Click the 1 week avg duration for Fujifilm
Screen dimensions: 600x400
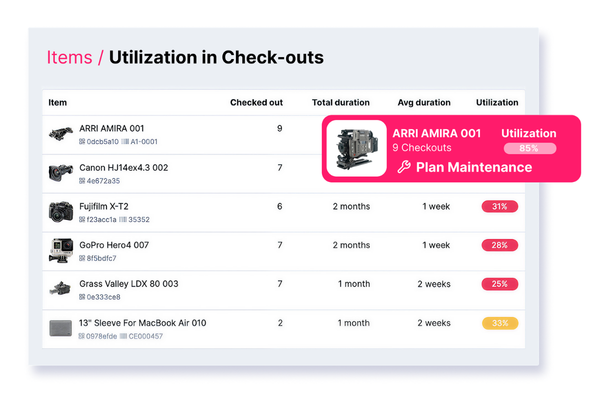tap(436, 207)
